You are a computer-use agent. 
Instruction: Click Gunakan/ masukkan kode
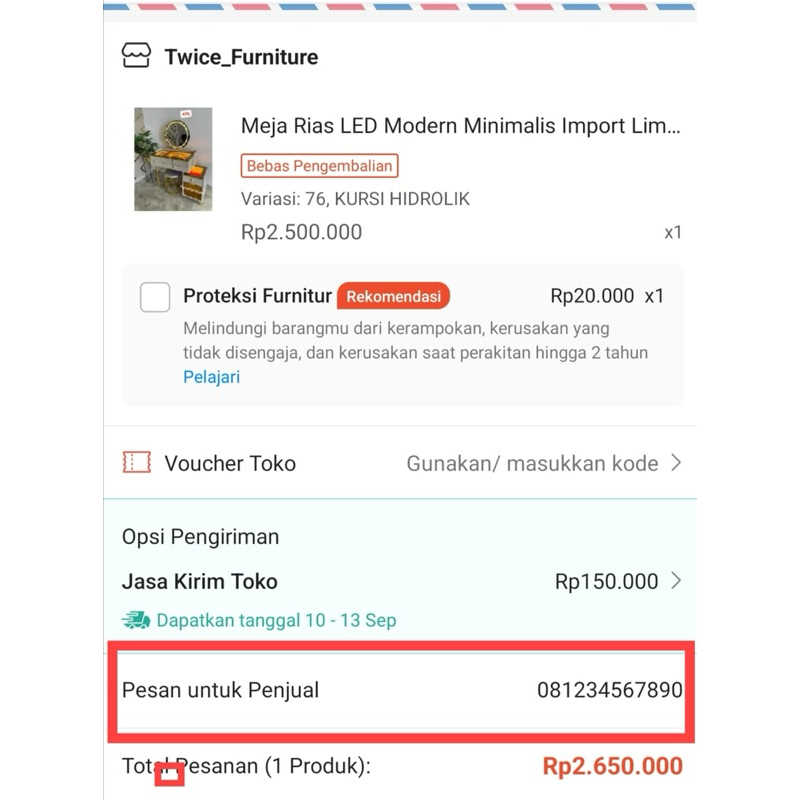pos(532,463)
